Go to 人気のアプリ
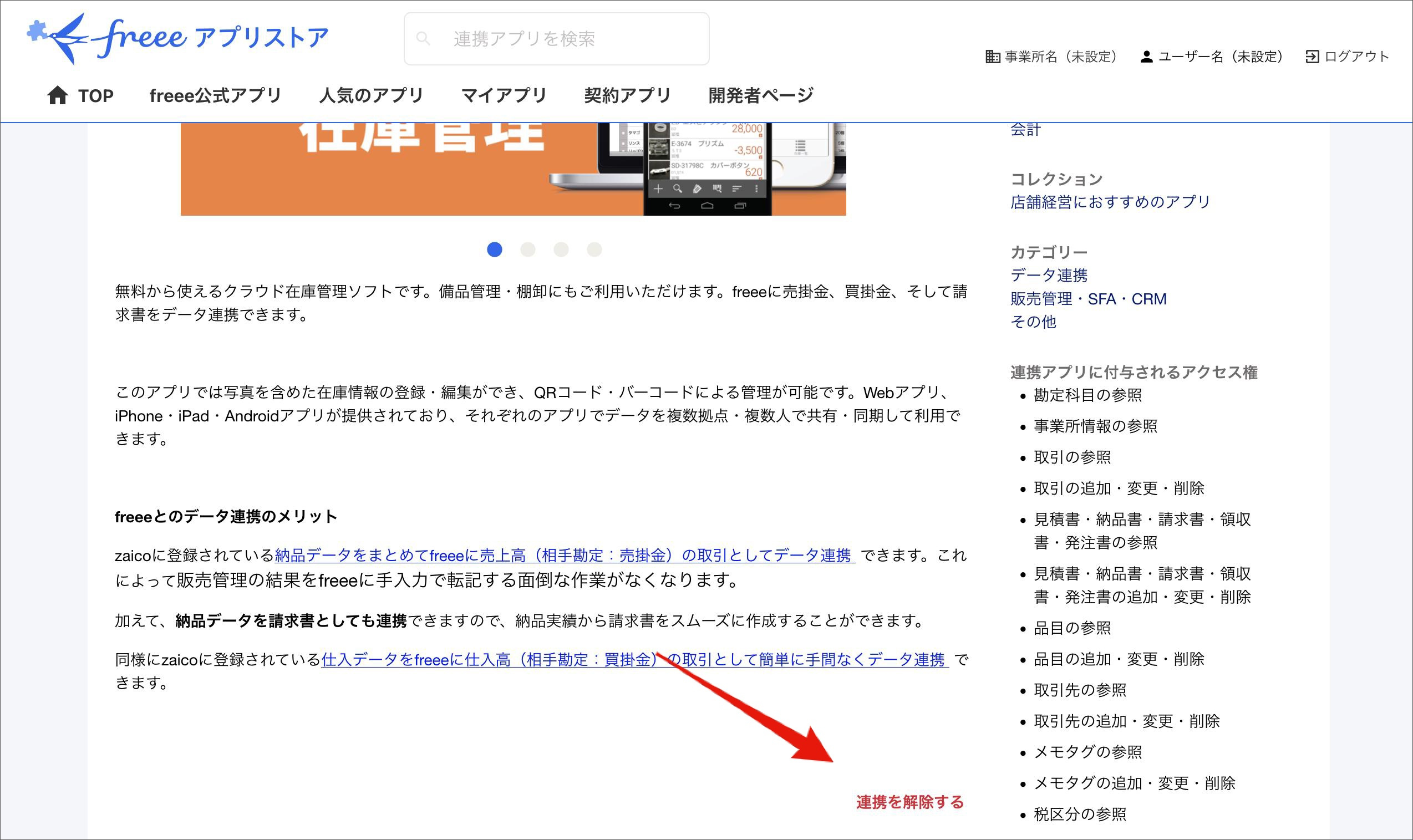1413x840 pixels. pos(371,95)
